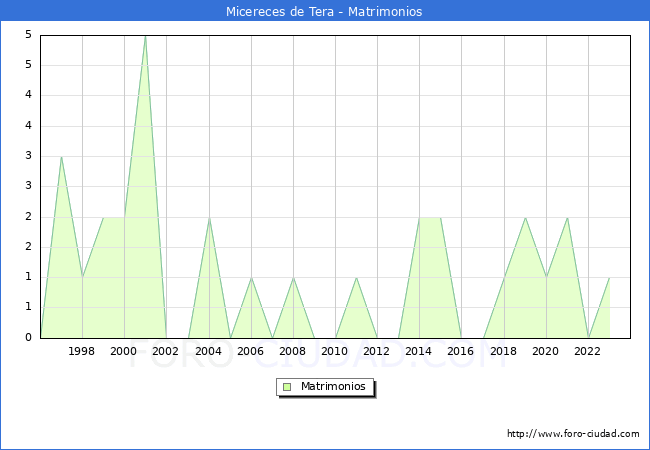
Task: Click the 2004 x-axis label
Action: (208, 351)
